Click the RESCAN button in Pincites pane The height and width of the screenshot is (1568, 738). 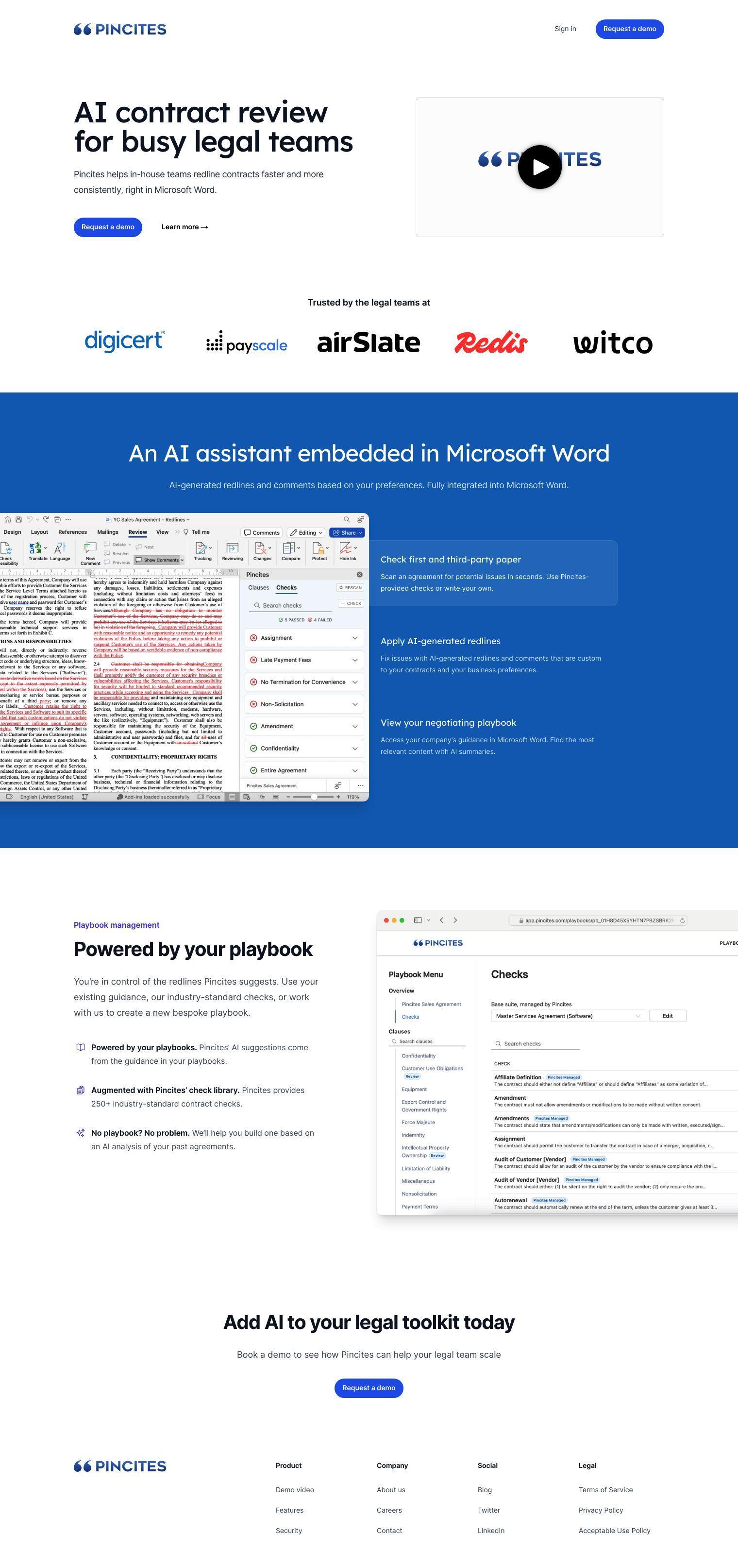click(x=351, y=587)
